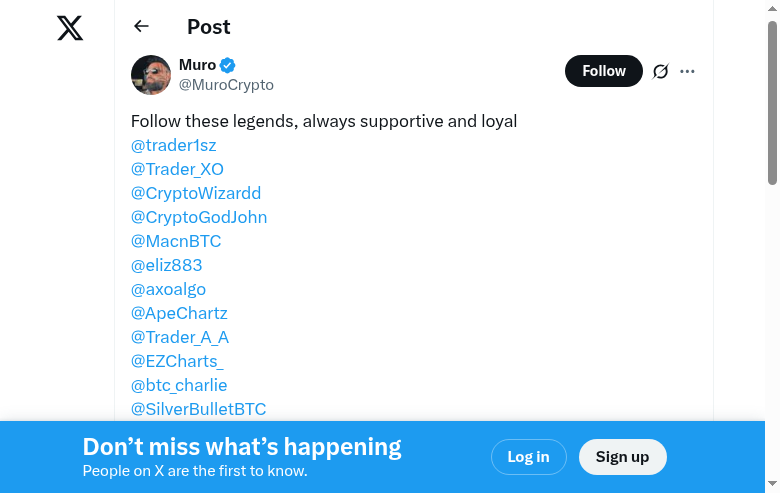This screenshot has height=493, width=780.
Task: Click the X logo icon
Action: (x=70, y=28)
